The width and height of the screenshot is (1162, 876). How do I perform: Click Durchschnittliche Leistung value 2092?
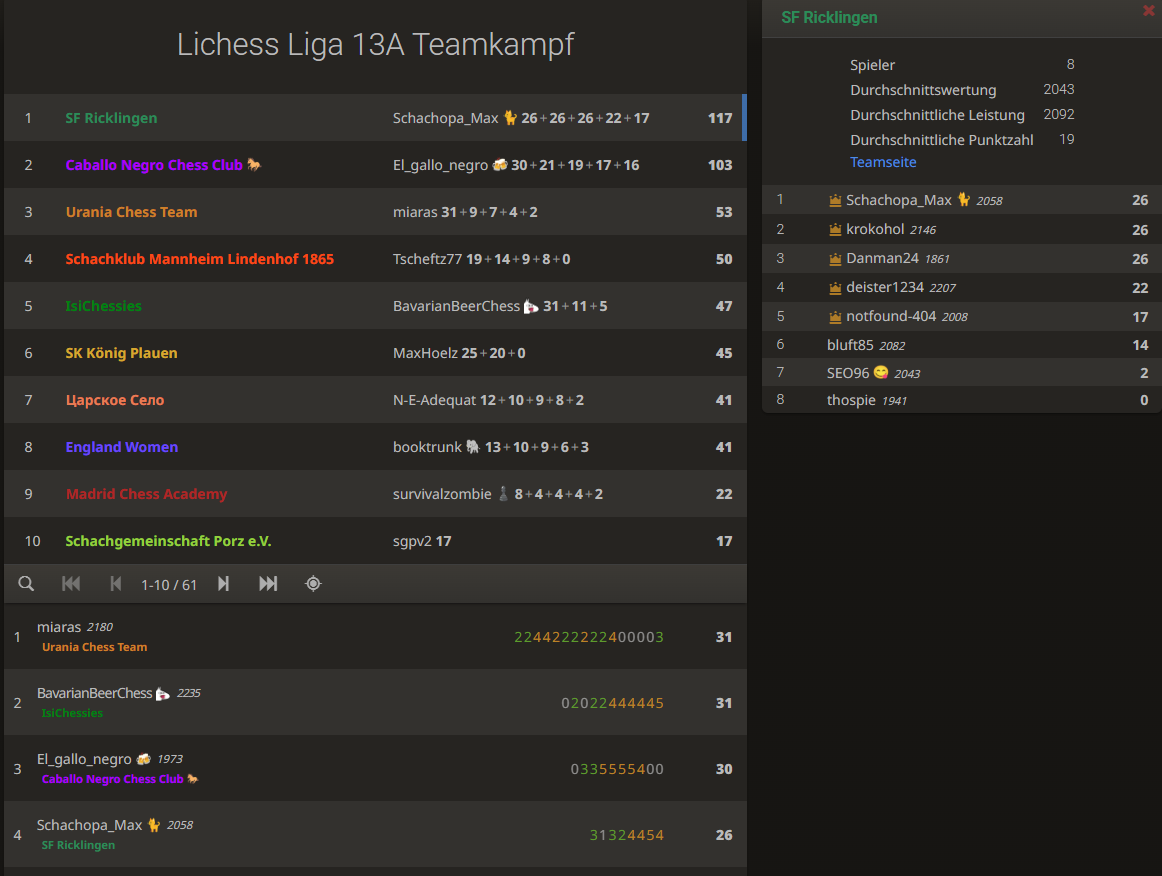(x=1058, y=114)
